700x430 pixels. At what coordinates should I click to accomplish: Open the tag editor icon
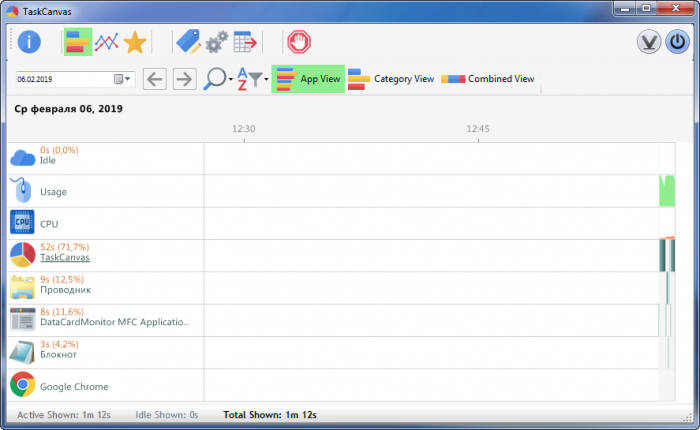click(x=188, y=42)
